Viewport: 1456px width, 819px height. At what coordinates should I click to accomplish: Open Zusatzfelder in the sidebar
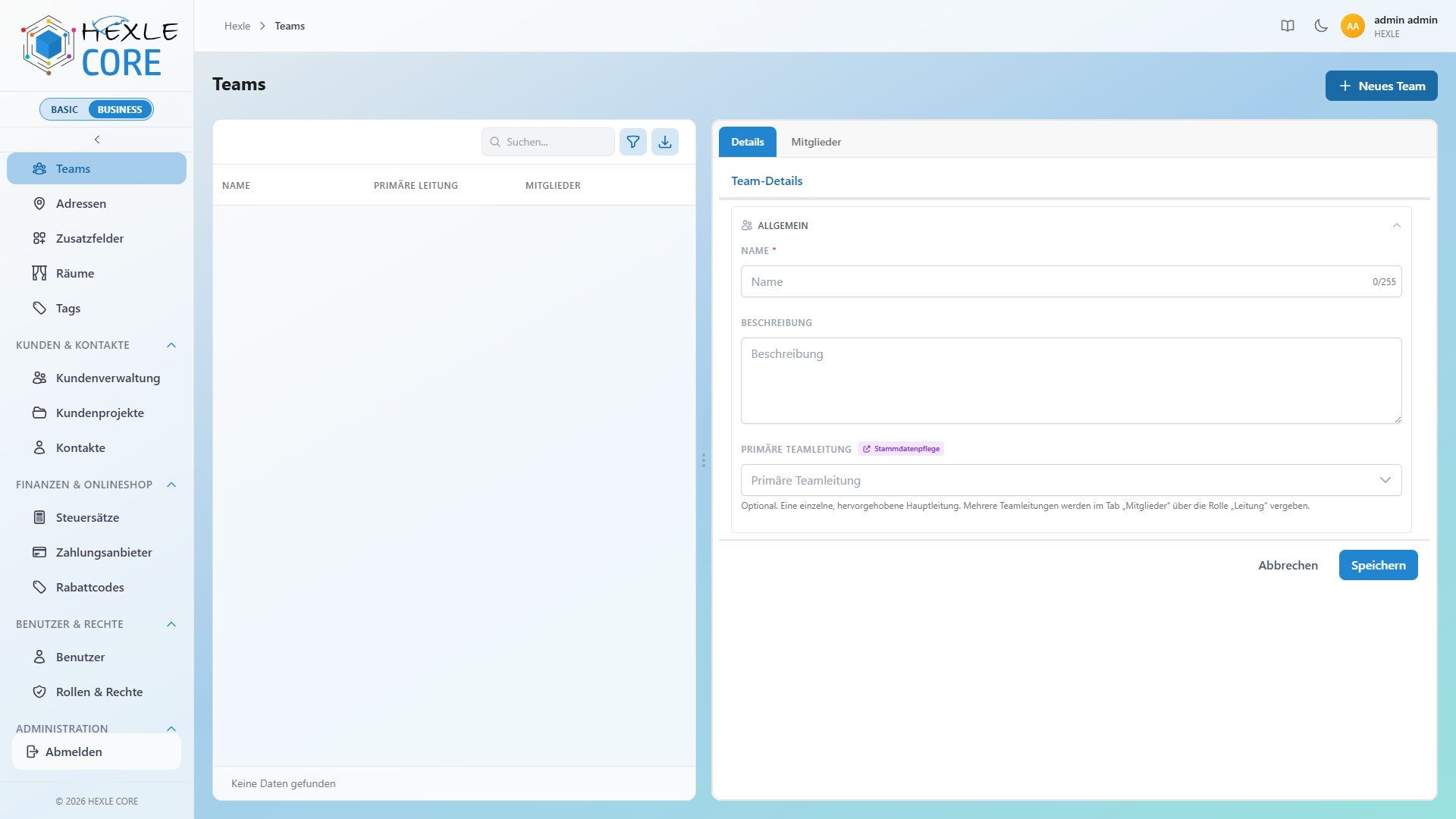[96, 238]
